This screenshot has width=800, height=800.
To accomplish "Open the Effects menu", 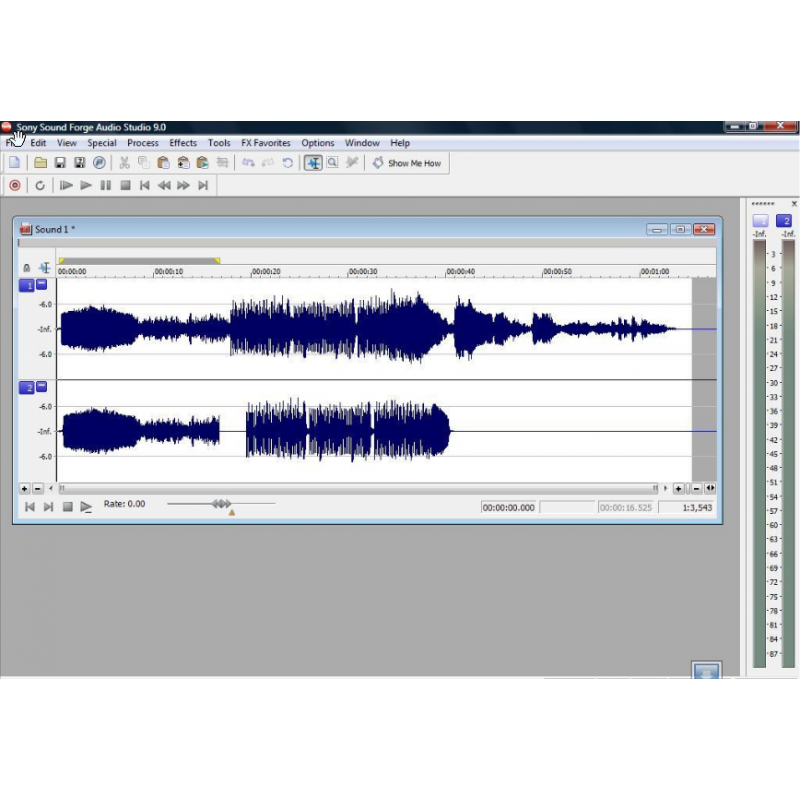I will coord(183,143).
